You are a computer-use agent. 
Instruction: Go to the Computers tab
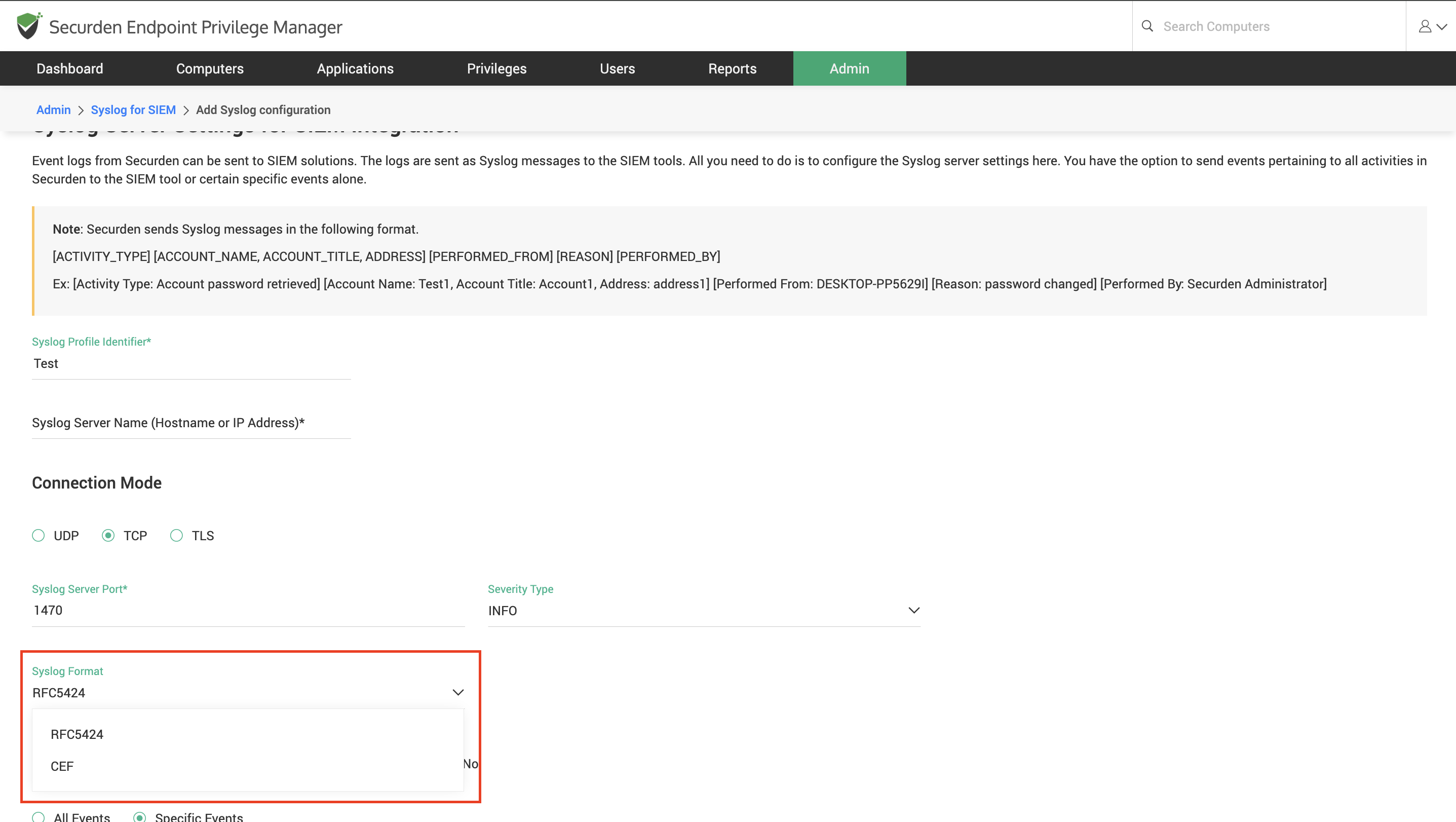coord(210,68)
